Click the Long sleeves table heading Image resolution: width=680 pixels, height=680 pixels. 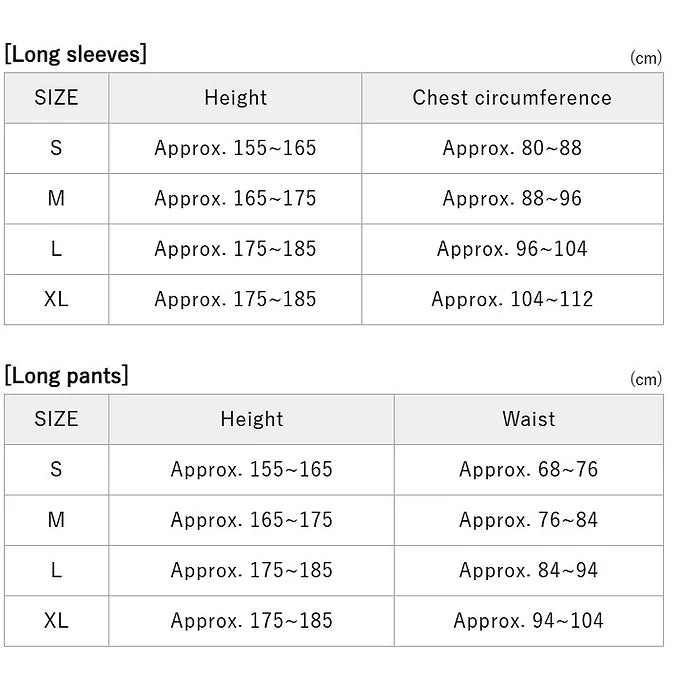point(75,55)
